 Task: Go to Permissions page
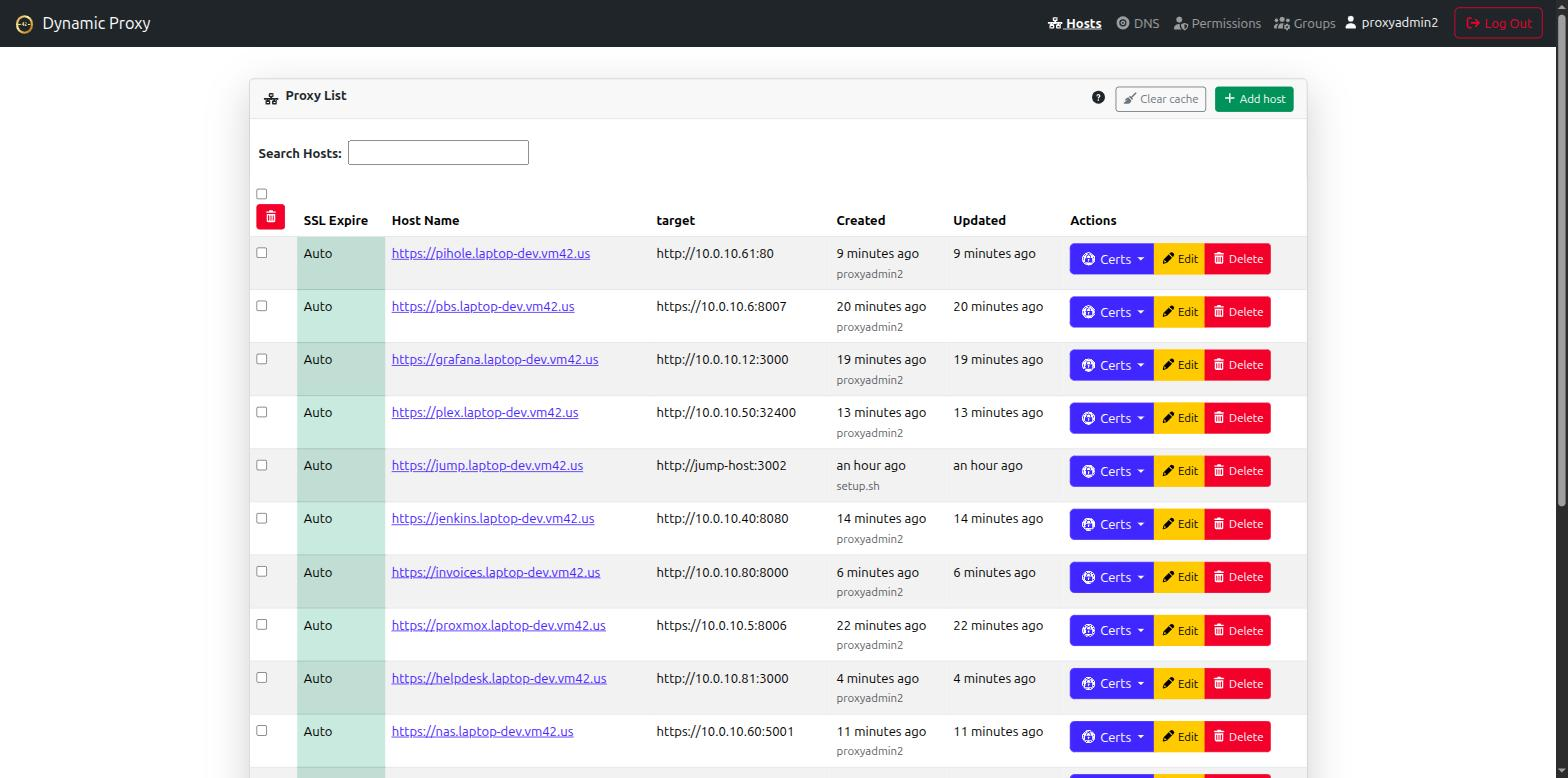click(x=1217, y=23)
